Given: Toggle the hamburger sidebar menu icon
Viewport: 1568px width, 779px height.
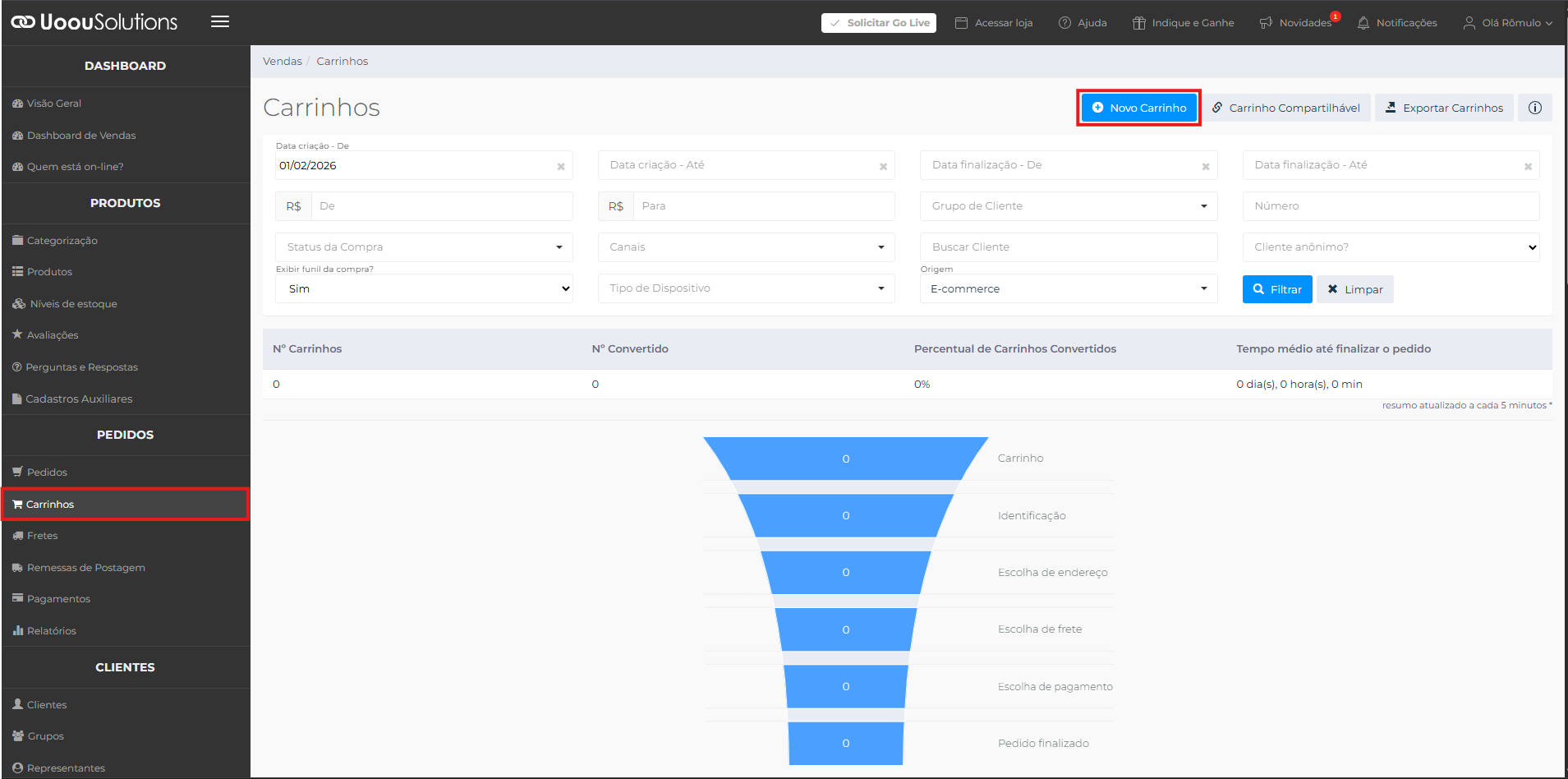Looking at the screenshot, I should pos(219,22).
